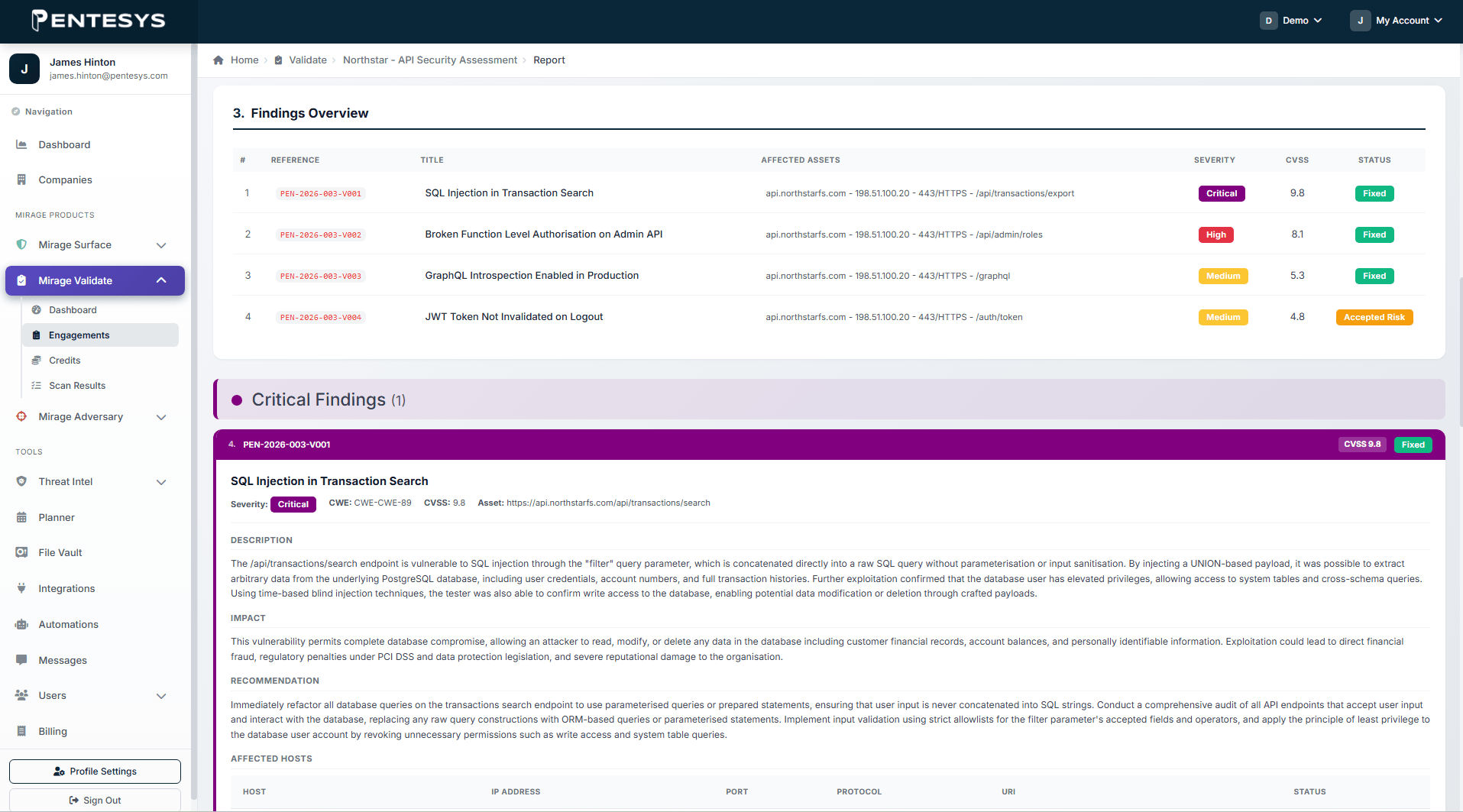Click the asset URL https://api.northstarfs.com/api/transactions/search
Screen dimensions: 1463x812
[x=608, y=503]
